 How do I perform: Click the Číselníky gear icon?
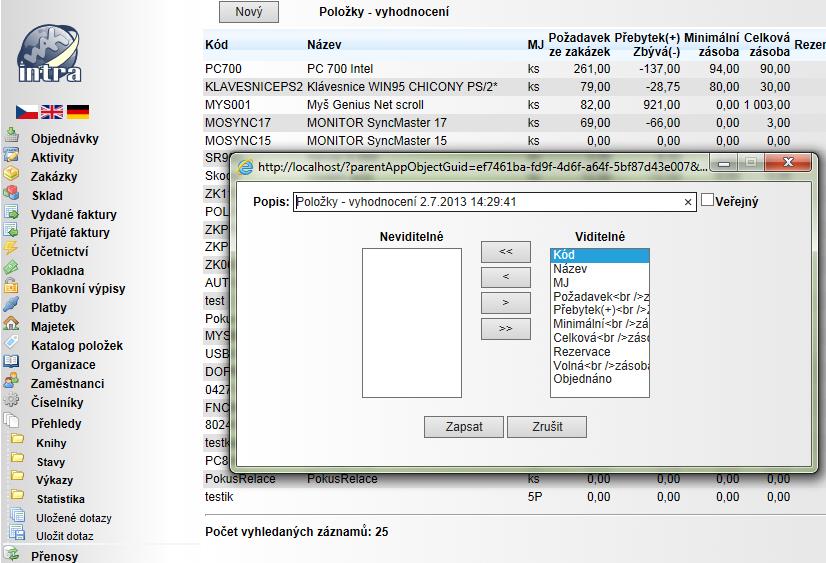[12, 402]
